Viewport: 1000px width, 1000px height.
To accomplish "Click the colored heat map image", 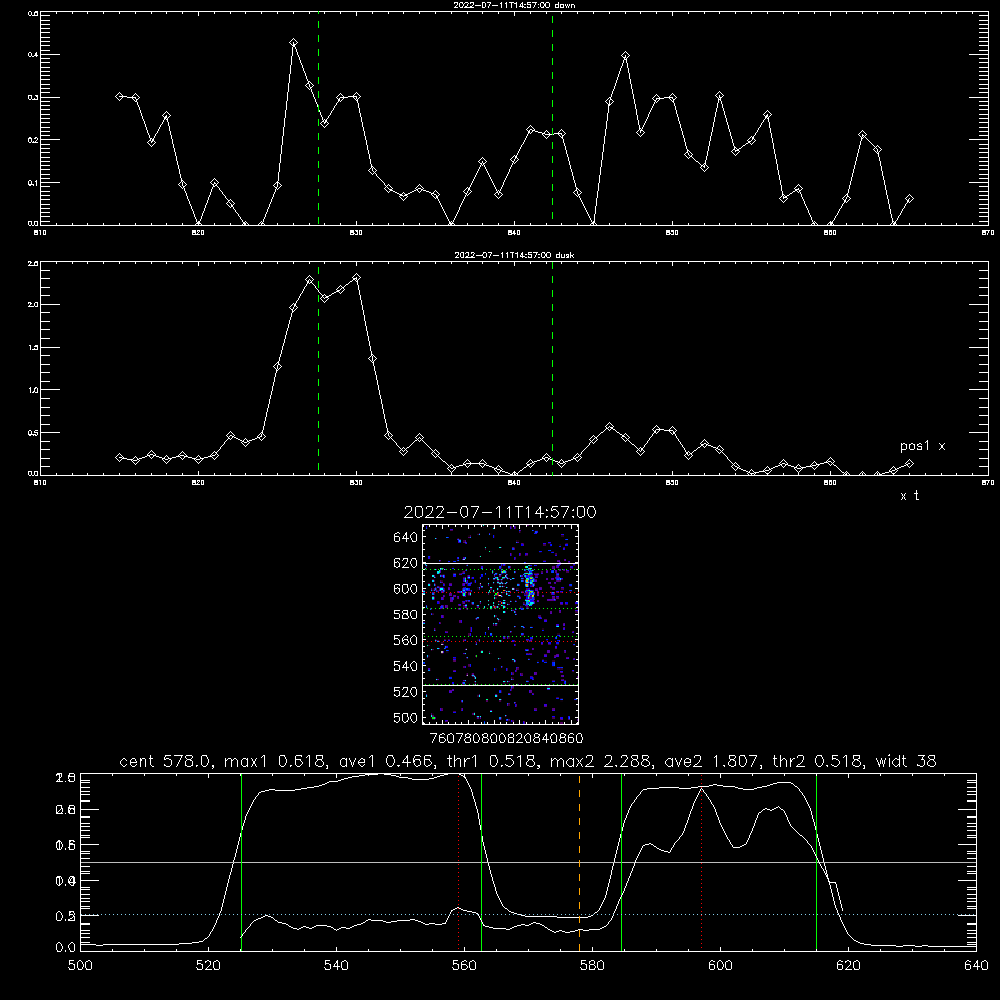I will click(501, 624).
